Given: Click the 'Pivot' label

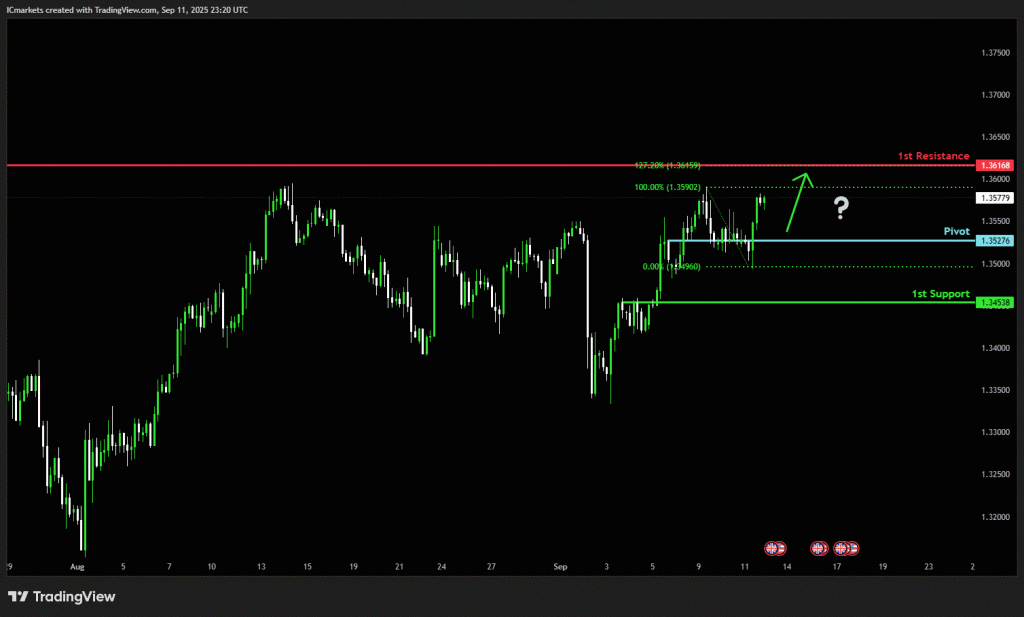Looking at the screenshot, I should [x=957, y=231].
